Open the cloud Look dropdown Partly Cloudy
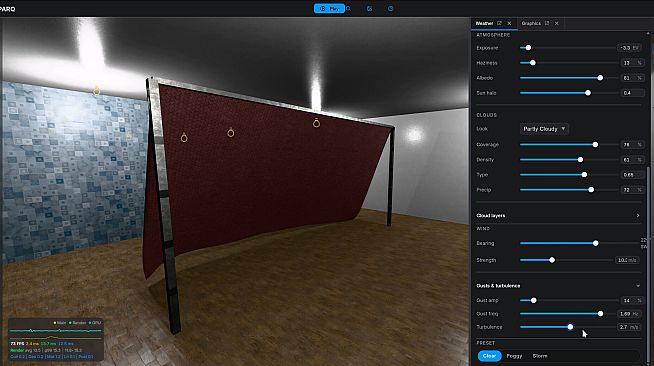 tap(544, 129)
